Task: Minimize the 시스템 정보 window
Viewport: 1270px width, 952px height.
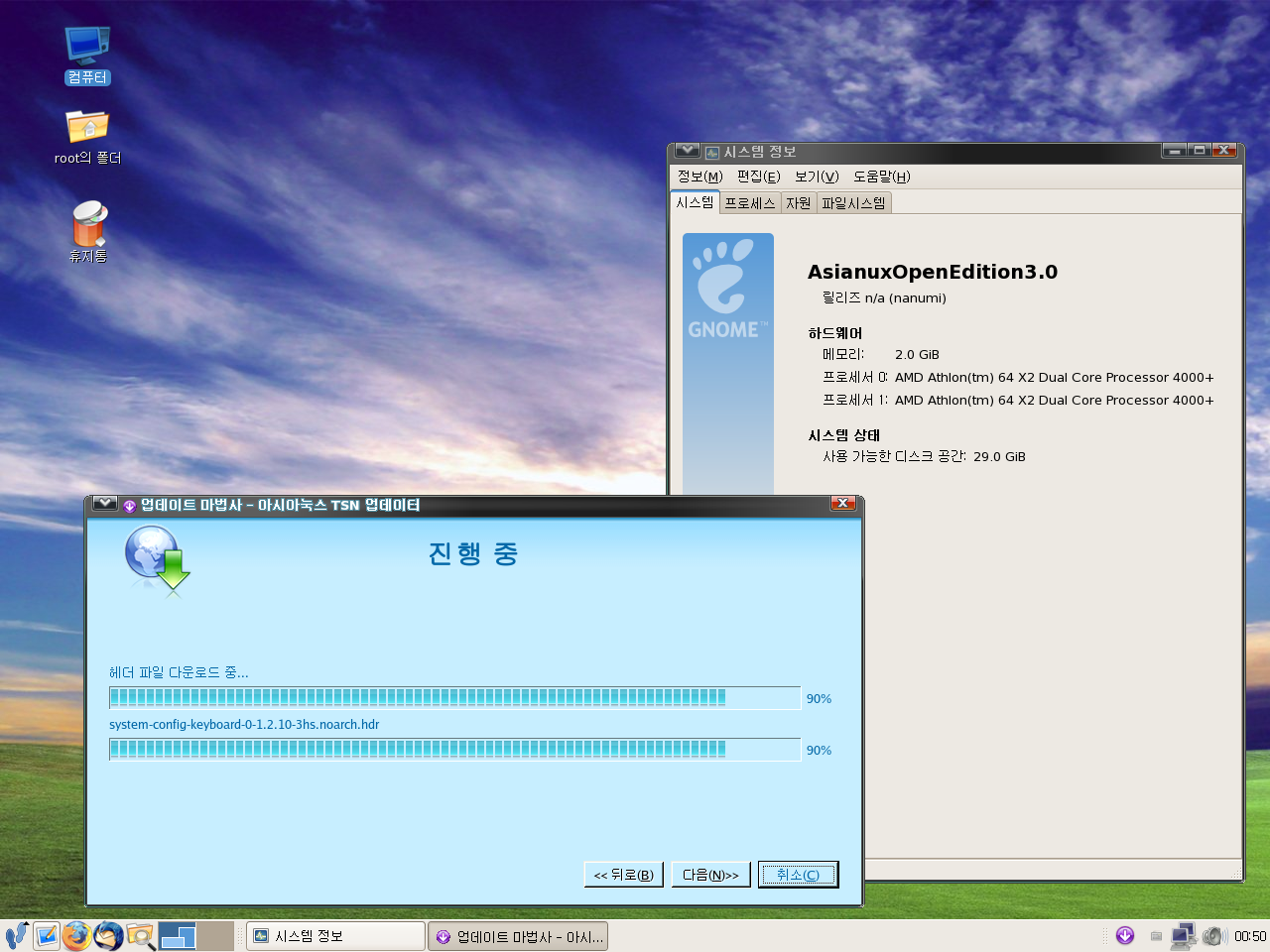Action: pos(1175,151)
